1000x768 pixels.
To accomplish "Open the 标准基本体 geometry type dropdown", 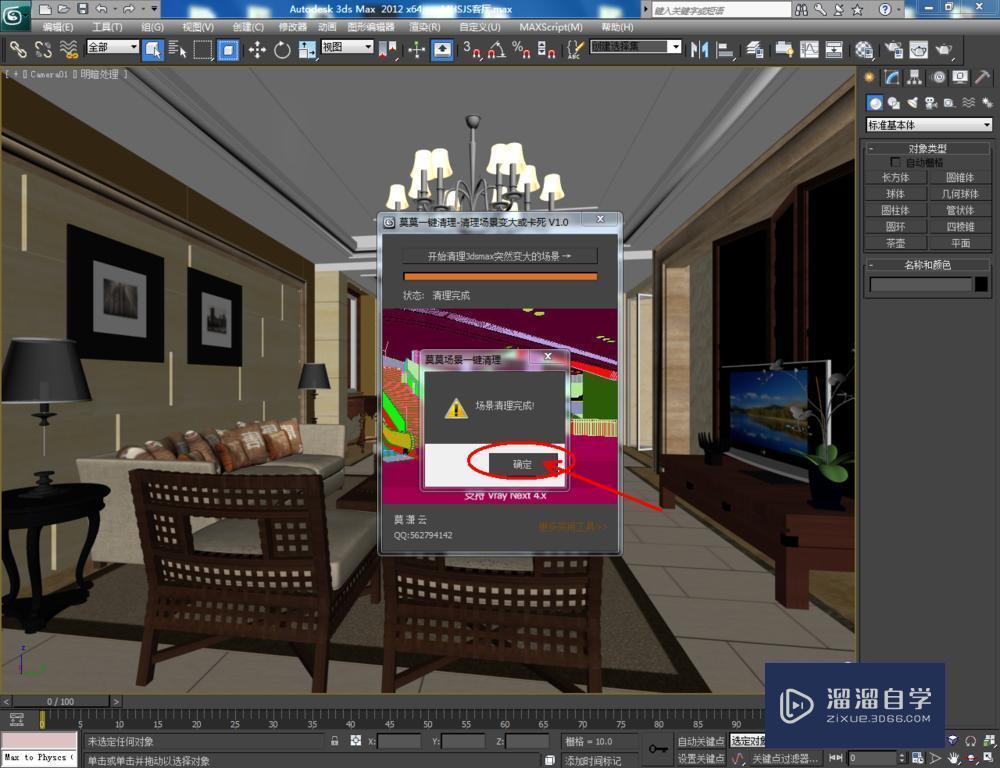I will point(929,125).
